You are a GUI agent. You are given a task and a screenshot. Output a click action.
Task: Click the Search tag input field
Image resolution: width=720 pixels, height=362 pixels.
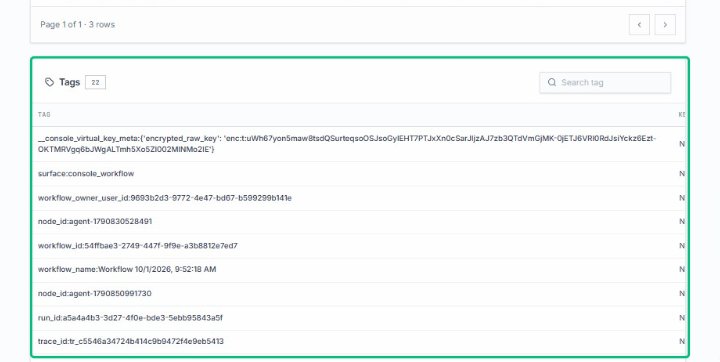[605, 83]
